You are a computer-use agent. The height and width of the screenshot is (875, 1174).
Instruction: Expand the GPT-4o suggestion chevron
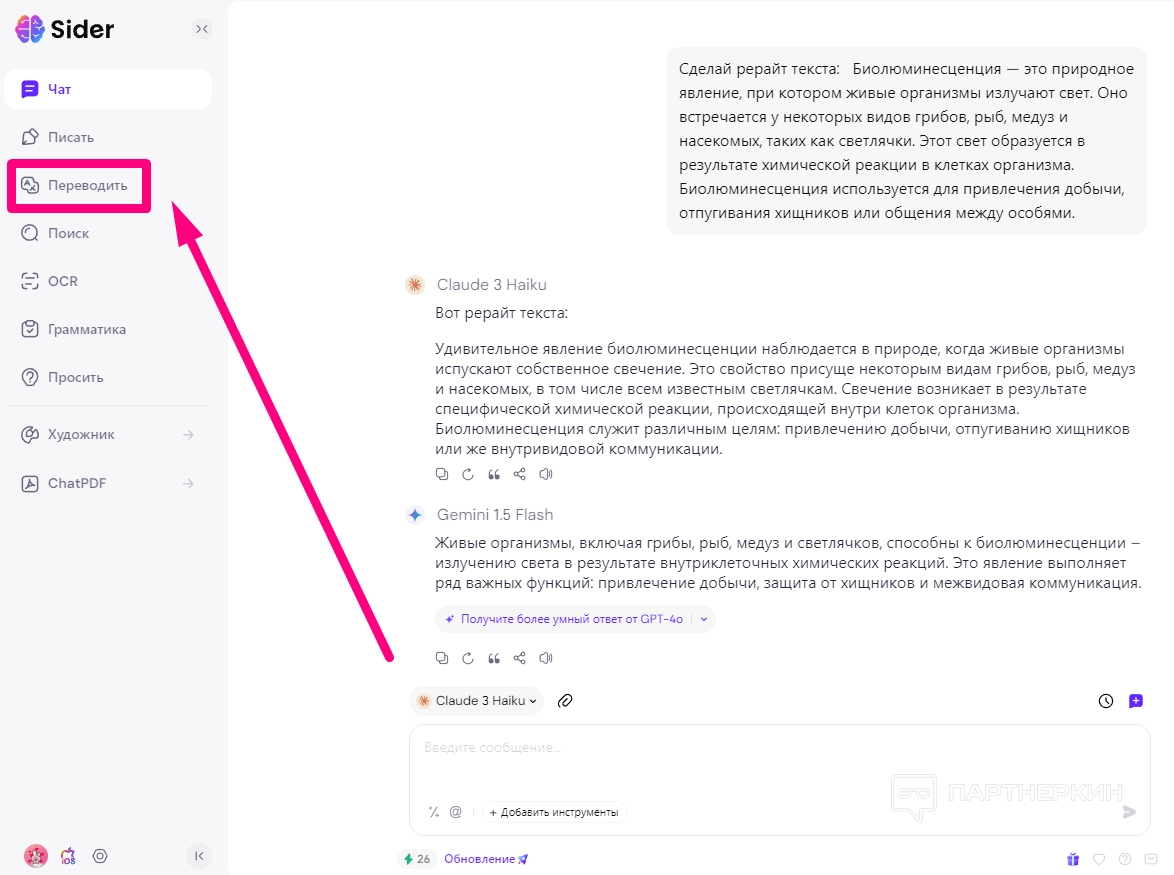pos(704,619)
